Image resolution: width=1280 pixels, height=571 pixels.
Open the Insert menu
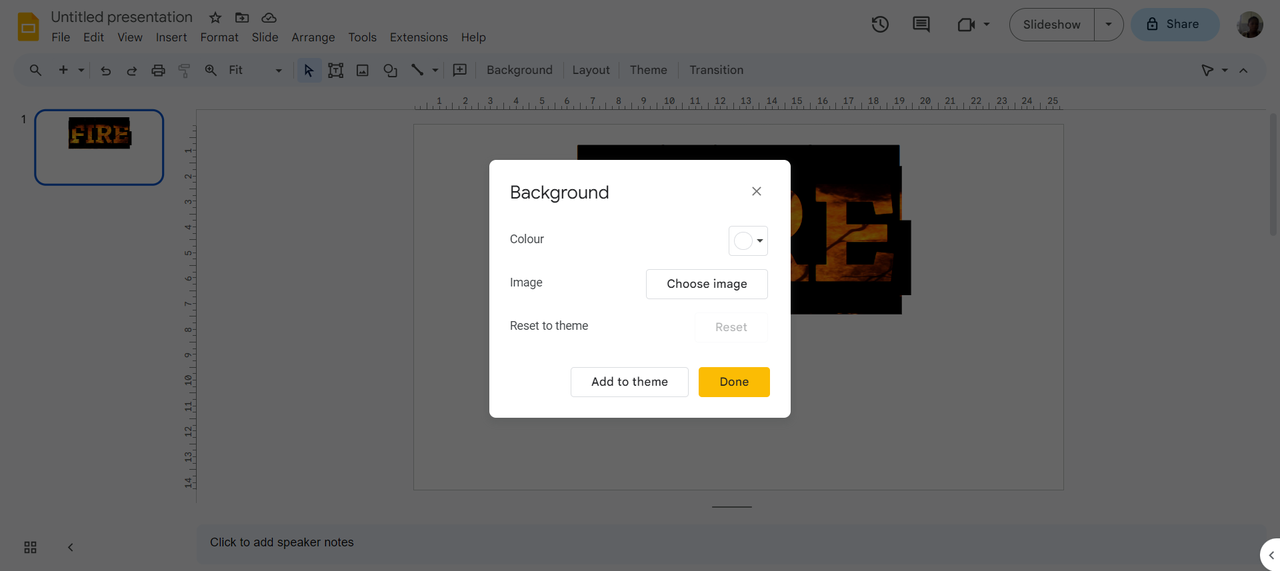click(171, 37)
